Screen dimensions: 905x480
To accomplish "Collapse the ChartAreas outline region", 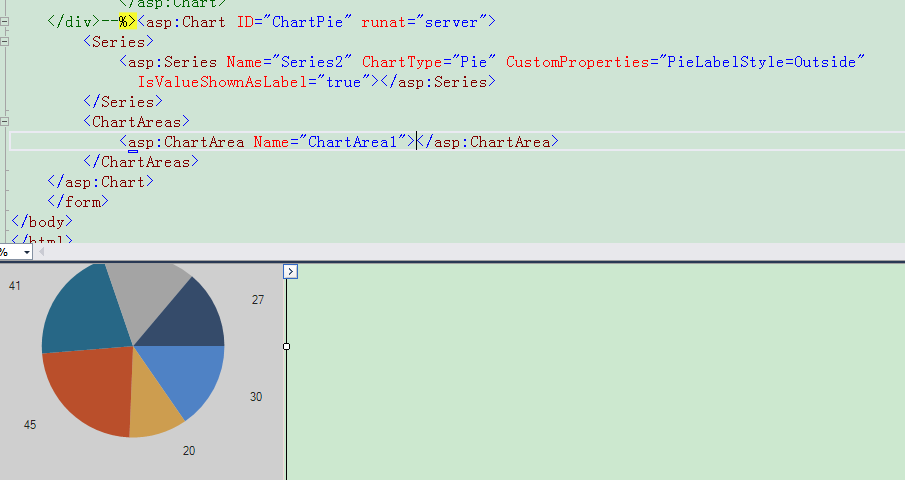I will pyautogui.click(x=5, y=122).
